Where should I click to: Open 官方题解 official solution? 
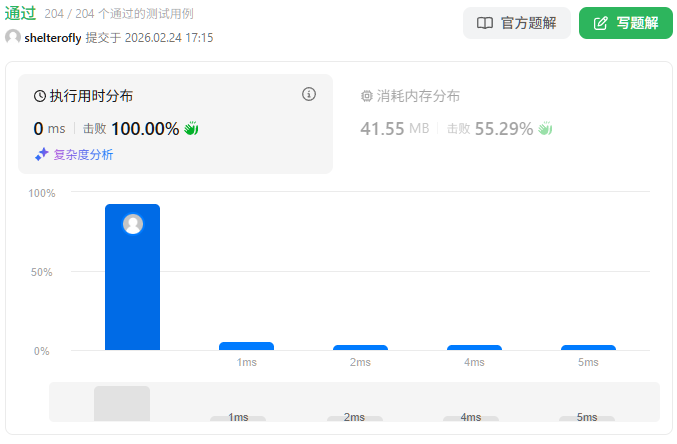click(x=516, y=23)
